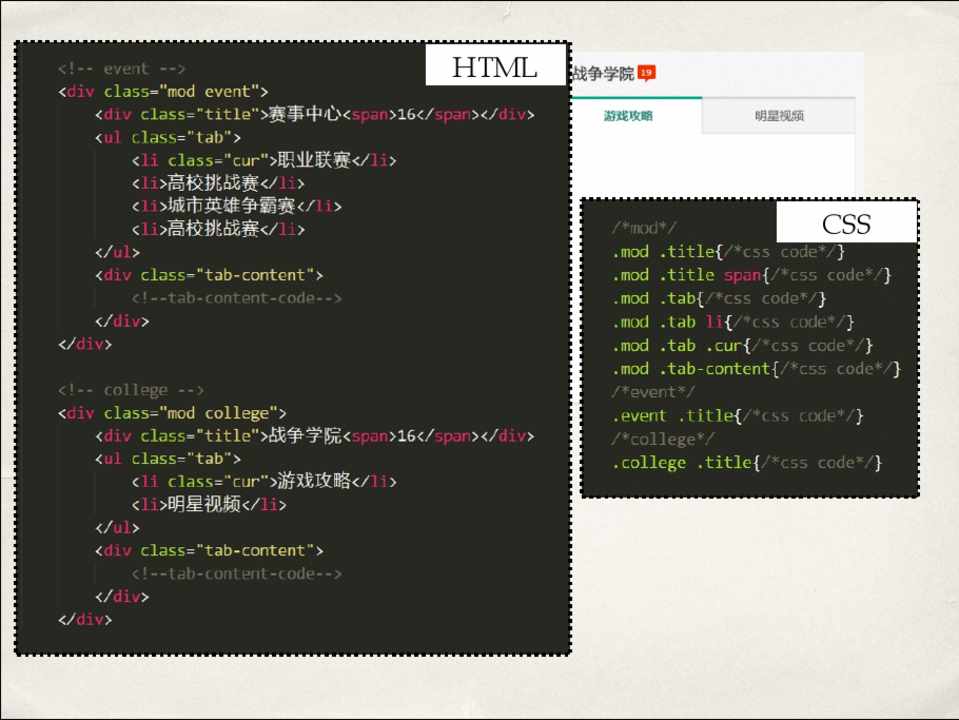
Task: Click the div class="mod college" line
Action: 172,413
